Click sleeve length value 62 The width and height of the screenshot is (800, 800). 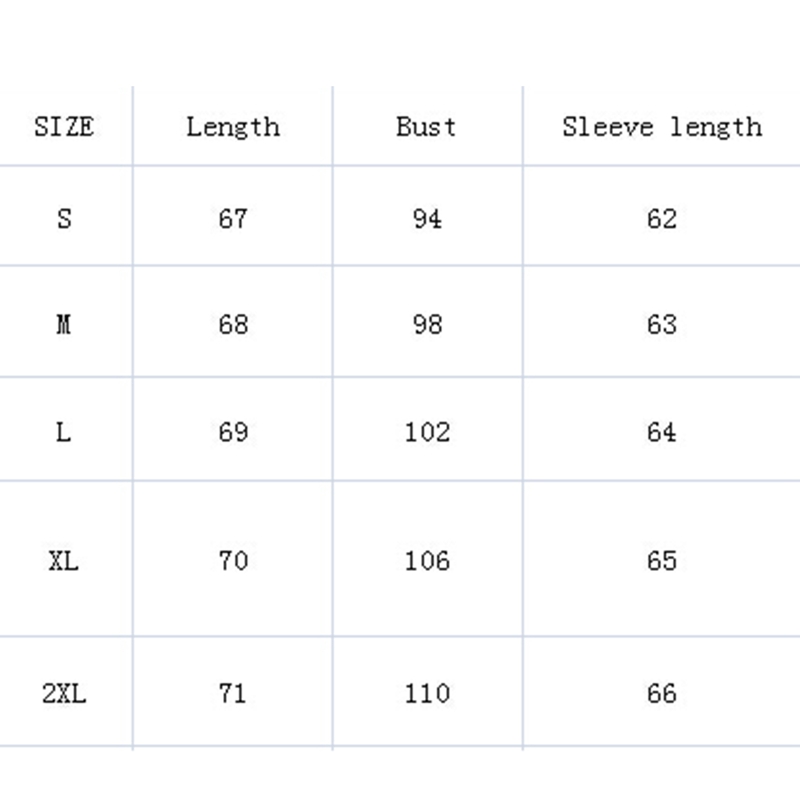661,218
